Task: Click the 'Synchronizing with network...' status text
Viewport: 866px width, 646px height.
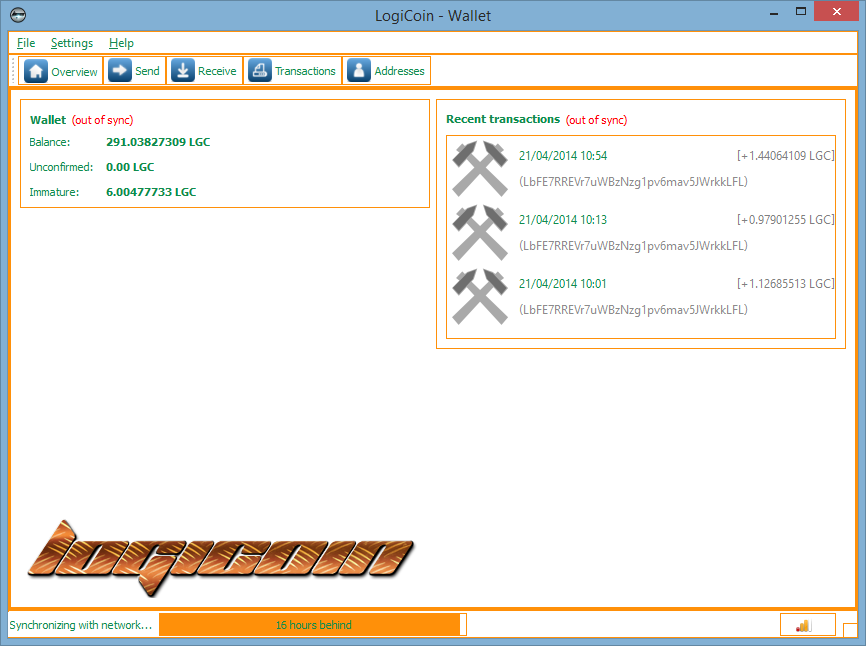Action: [x=81, y=625]
